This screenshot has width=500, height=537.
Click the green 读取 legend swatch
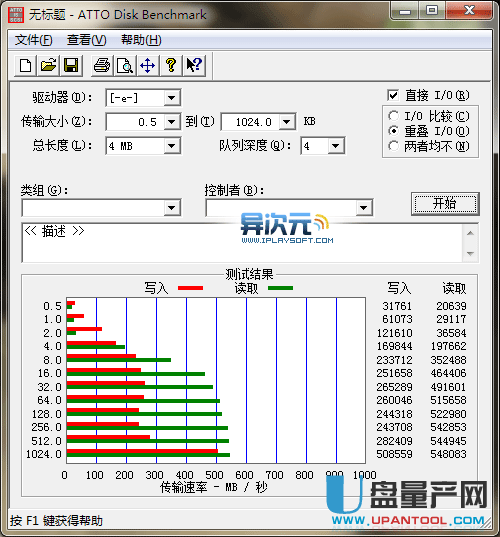280,288
